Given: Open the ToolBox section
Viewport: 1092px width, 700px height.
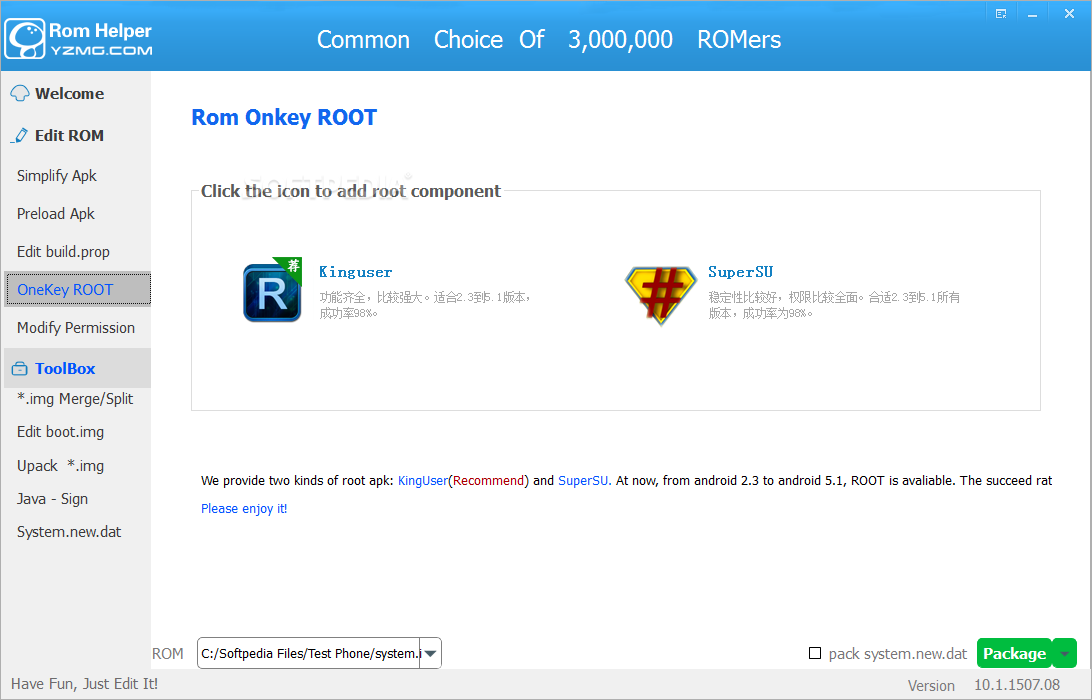Looking at the screenshot, I should point(77,368).
